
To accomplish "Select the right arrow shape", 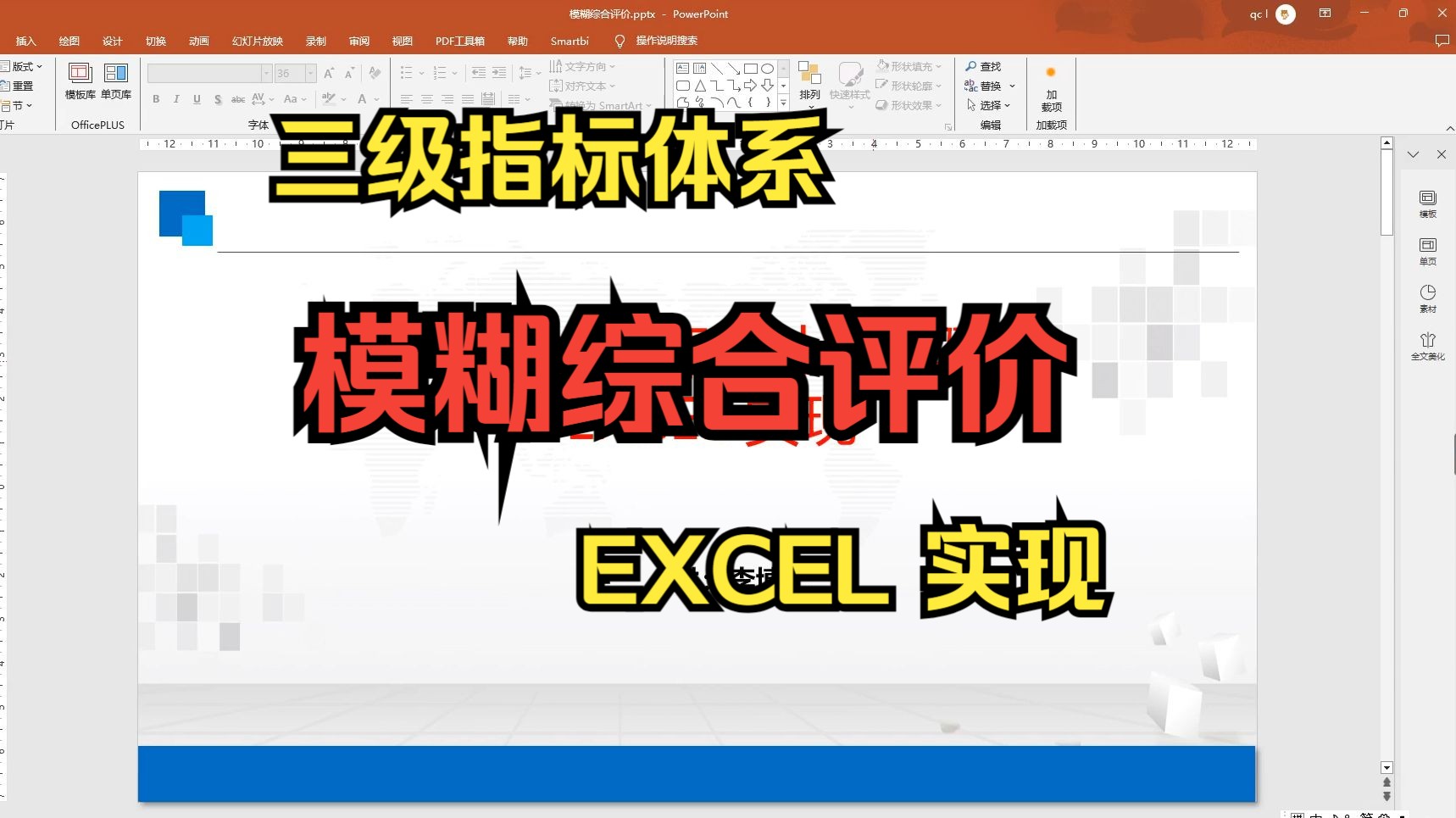I will point(751,86).
